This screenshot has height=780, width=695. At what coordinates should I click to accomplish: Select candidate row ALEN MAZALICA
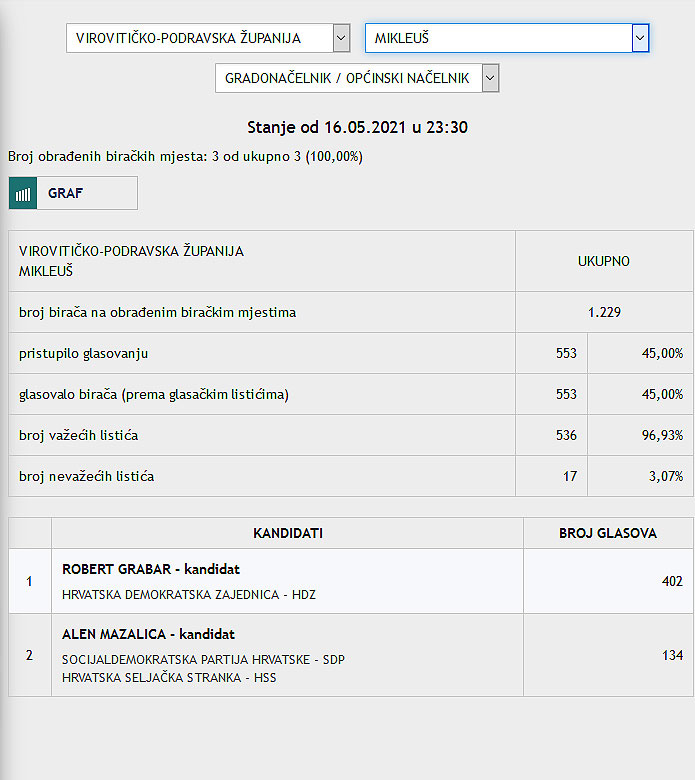point(351,655)
